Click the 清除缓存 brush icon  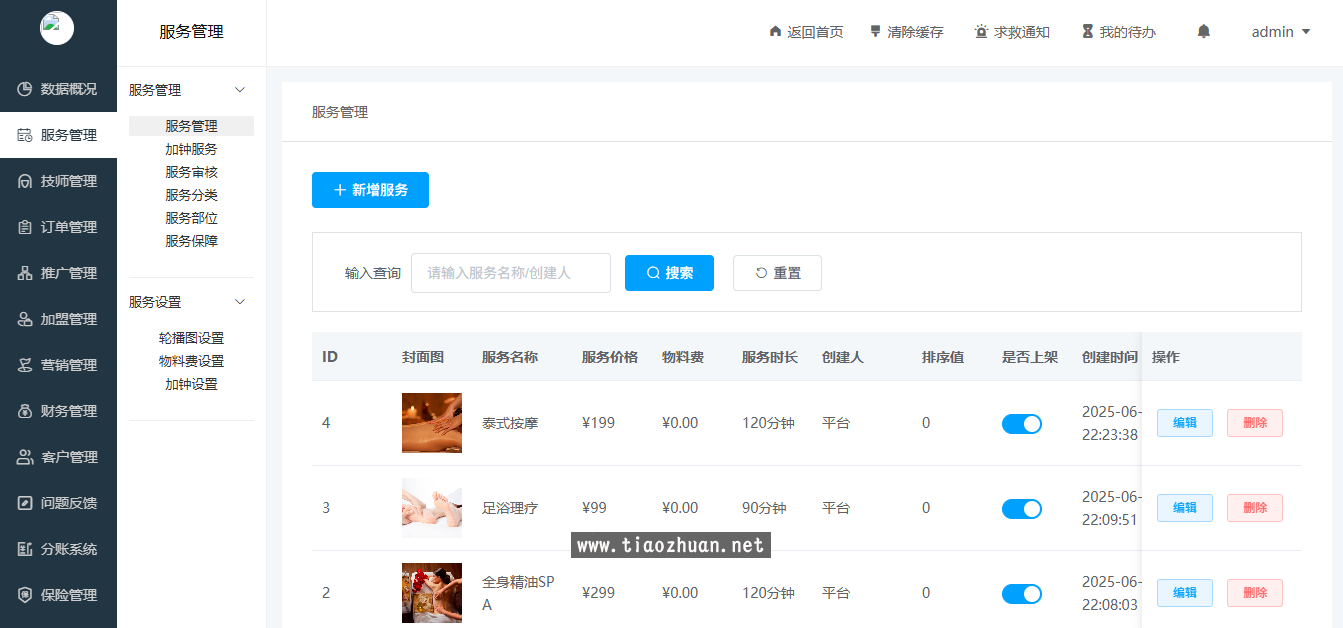coord(875,32)
